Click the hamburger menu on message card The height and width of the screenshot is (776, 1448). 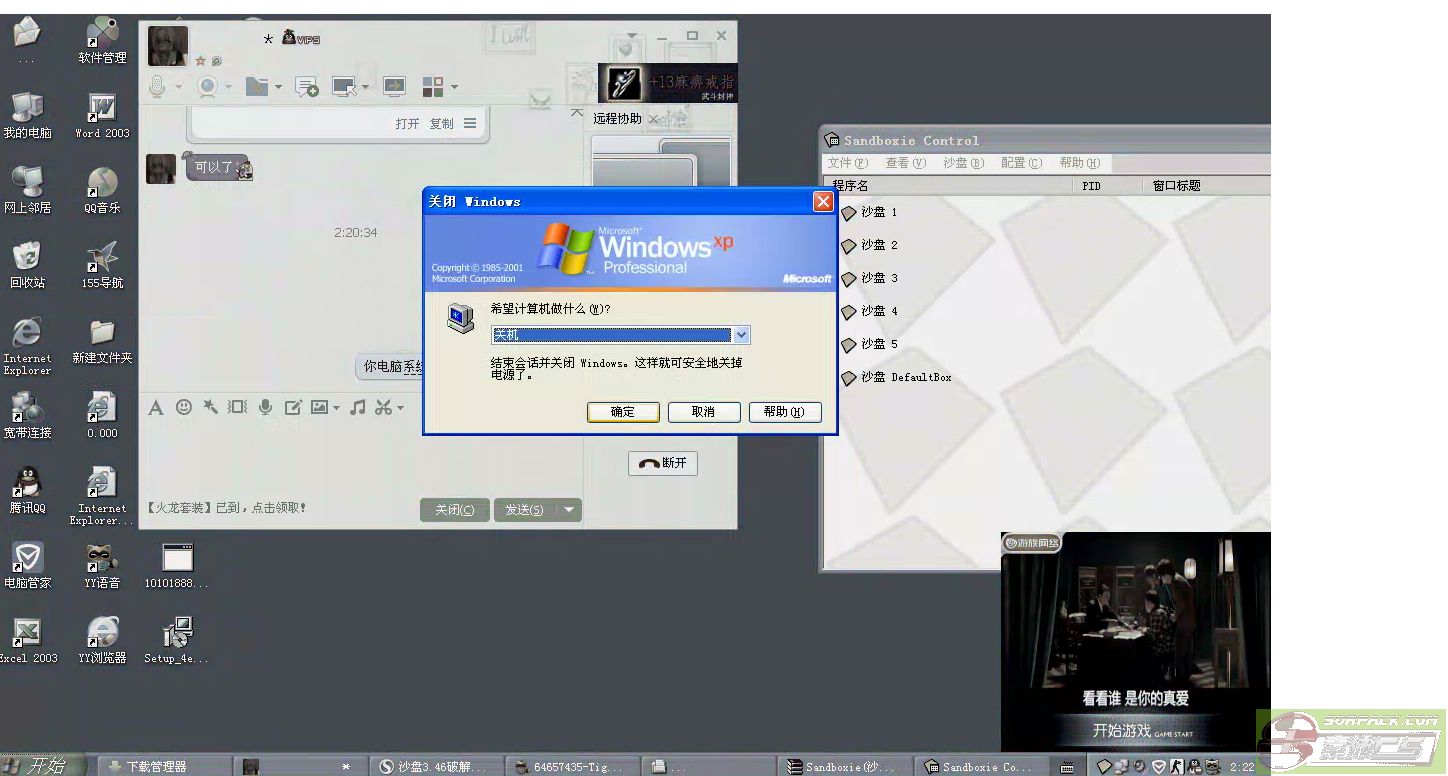coord(470,124)
